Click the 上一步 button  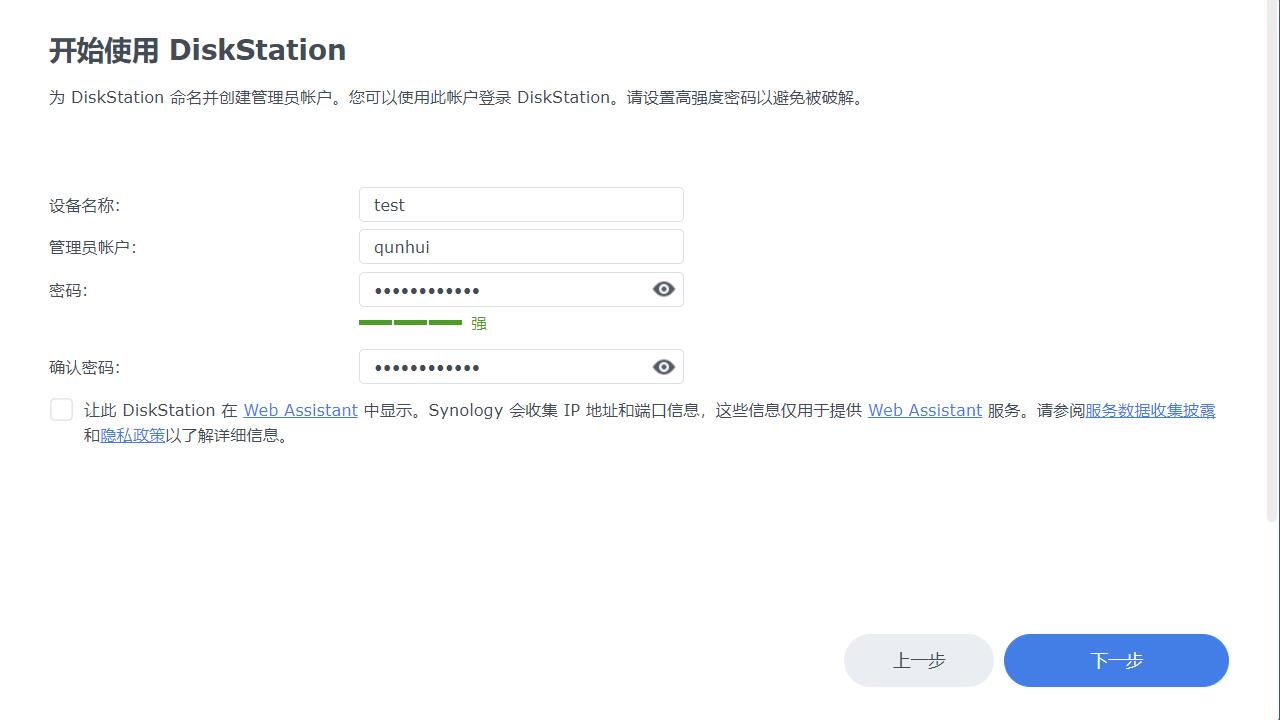point(918,660)
